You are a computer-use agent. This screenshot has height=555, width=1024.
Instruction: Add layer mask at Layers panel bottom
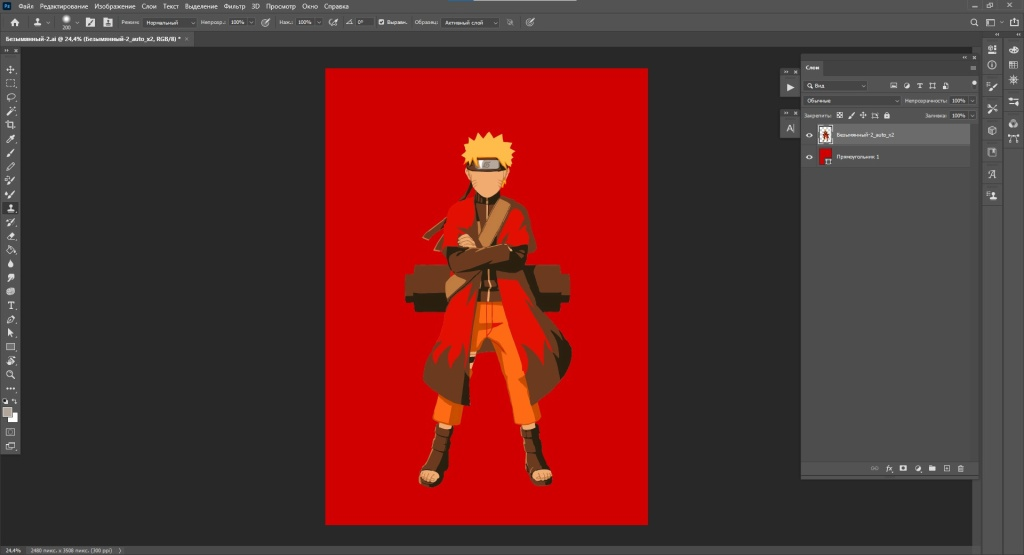coord(903,469)
